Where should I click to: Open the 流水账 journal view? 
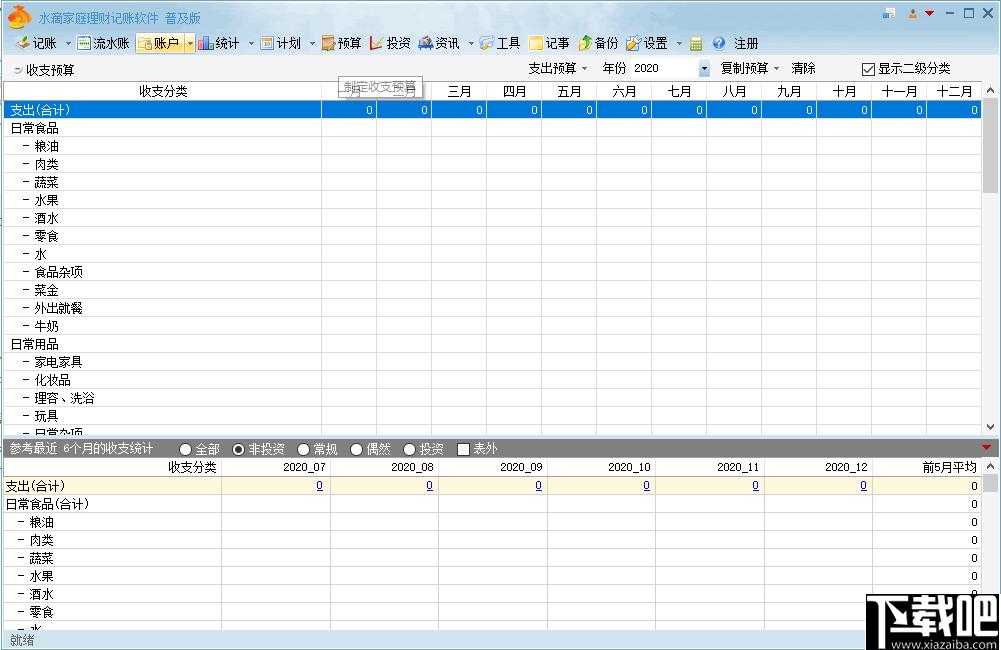pyautogui.click(x=103, y=43)
